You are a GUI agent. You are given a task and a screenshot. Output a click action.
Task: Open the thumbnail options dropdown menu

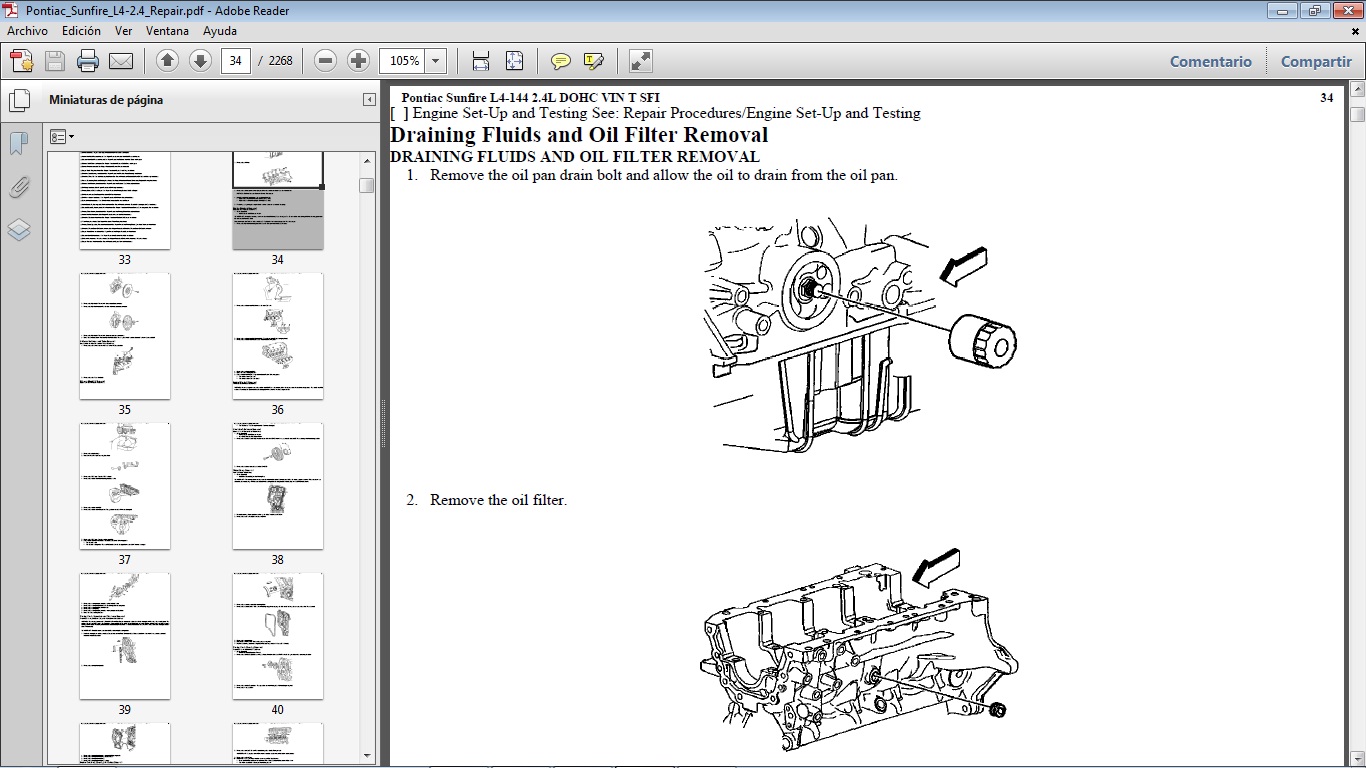click(x=62, y=136)
